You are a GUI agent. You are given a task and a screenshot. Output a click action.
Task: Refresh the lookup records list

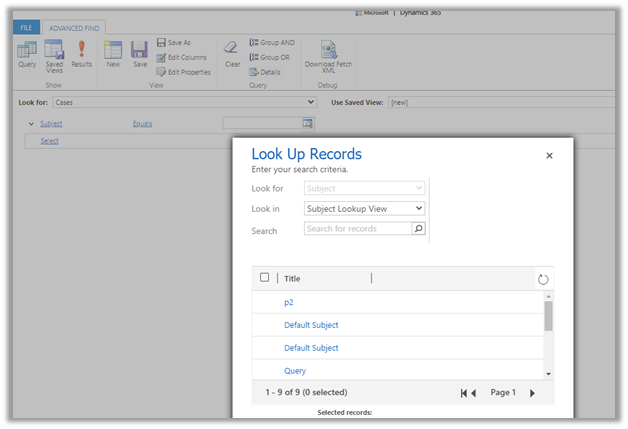543,279
